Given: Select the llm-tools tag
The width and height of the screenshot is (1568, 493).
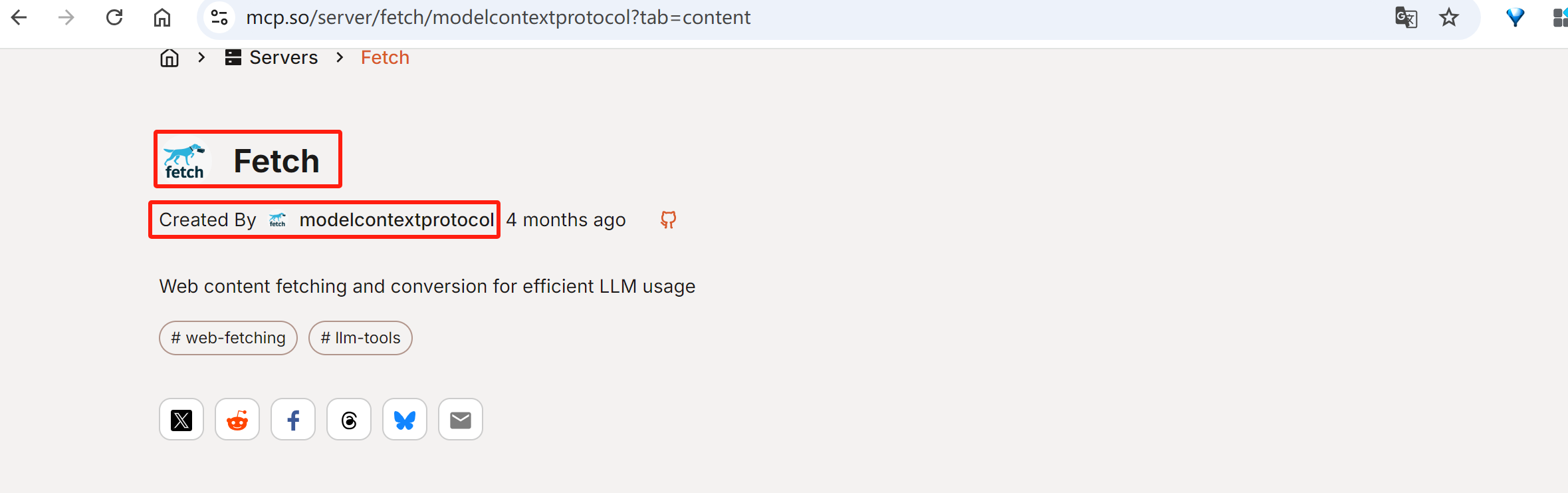Looking at the screenshot, I should click(360, 338).
